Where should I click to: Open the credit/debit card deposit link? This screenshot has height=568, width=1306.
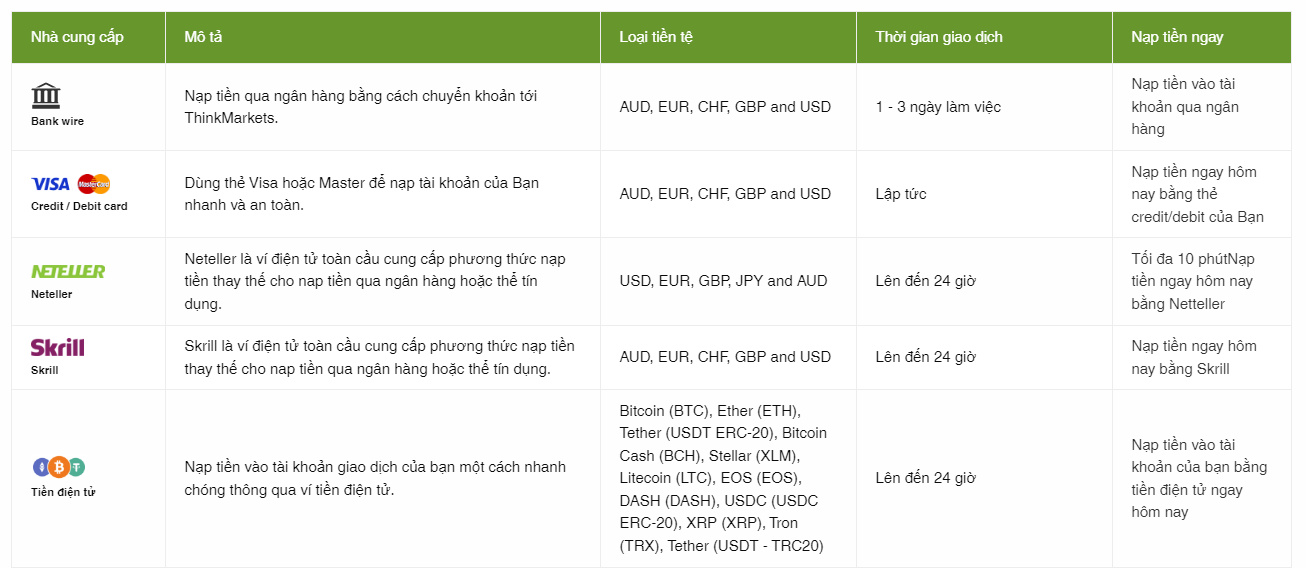coord(1198,194)
